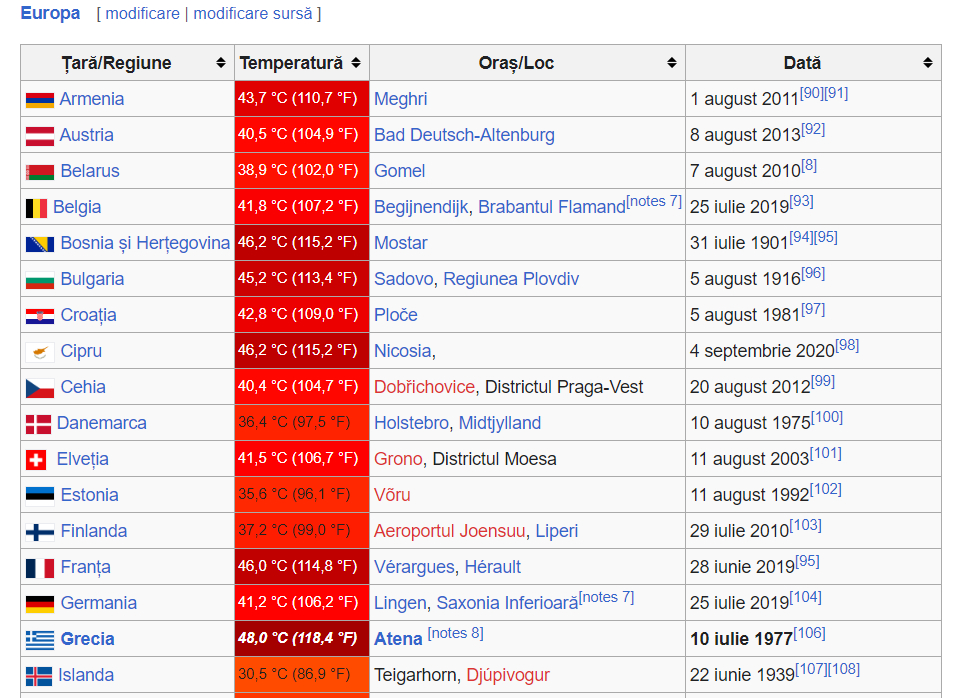Sort table by Dată column arrows
Screen dimensions: 956x698
[x=928, y=63]
